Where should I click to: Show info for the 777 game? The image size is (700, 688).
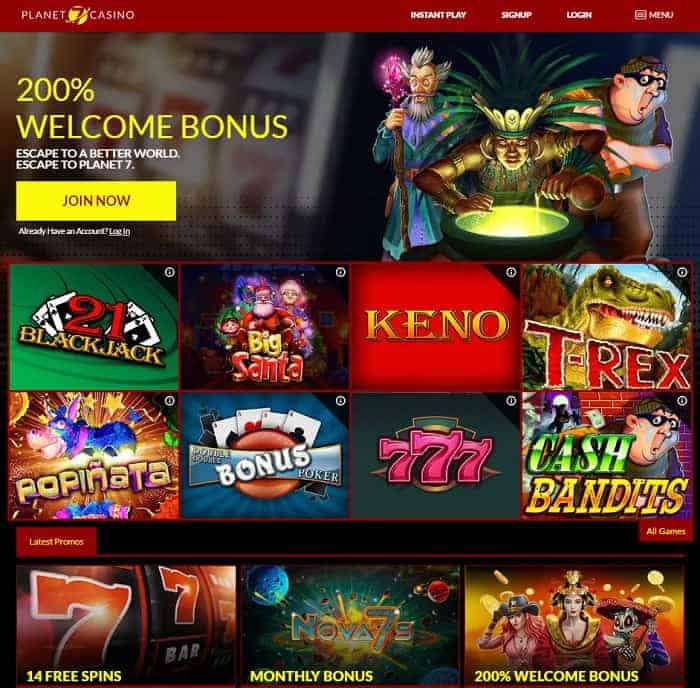[x=511, y=401]
